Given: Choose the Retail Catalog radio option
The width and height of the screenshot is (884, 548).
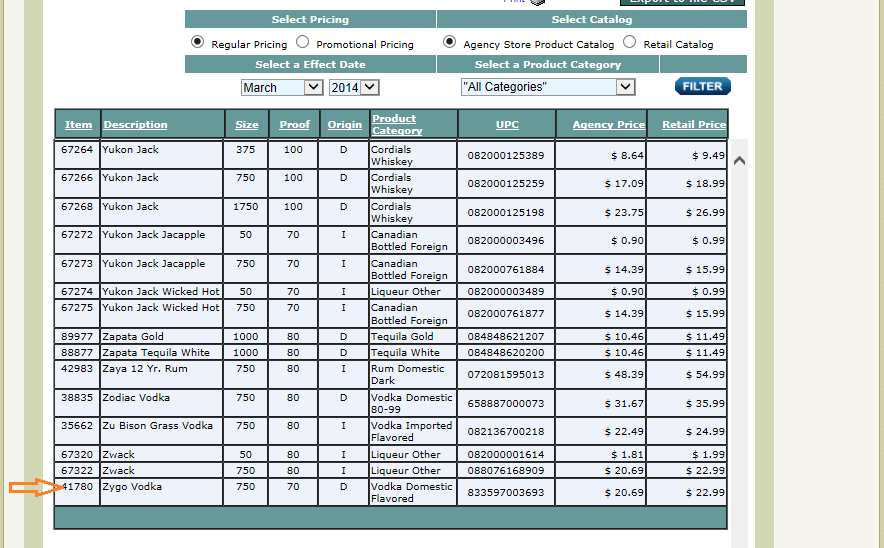Looking at the screenshot, I should tap(630, 42).
